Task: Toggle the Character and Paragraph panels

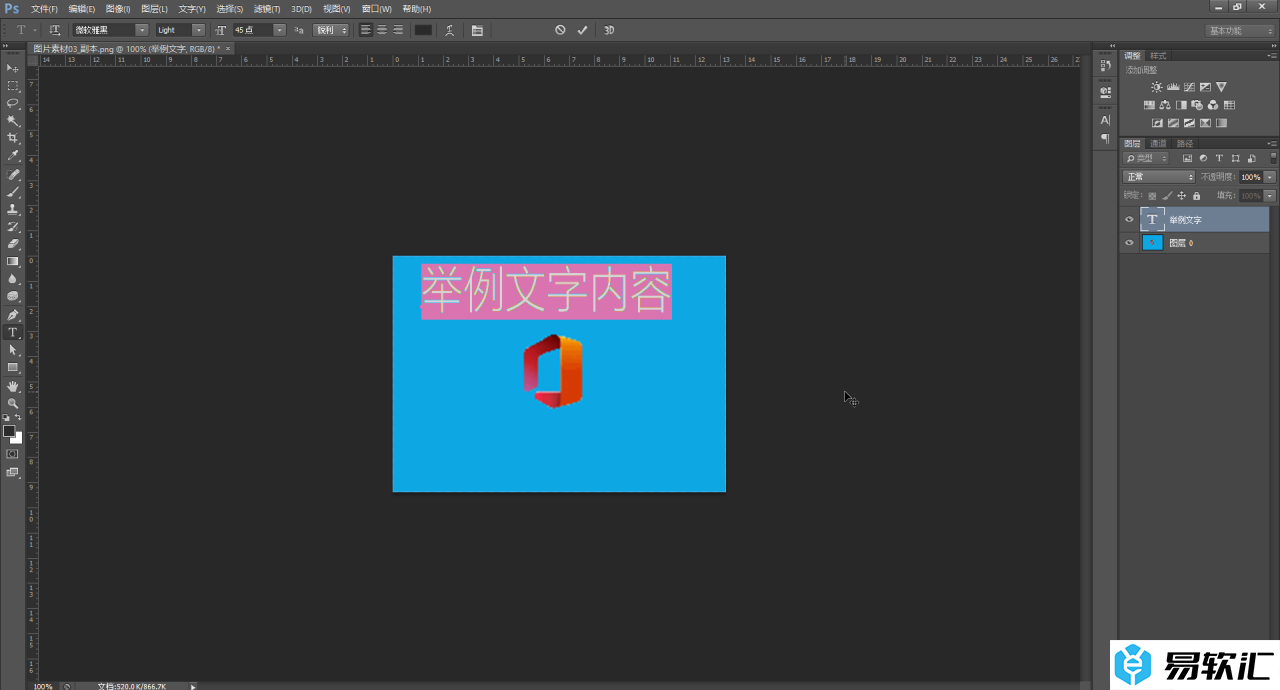Action: click(477, 30)
